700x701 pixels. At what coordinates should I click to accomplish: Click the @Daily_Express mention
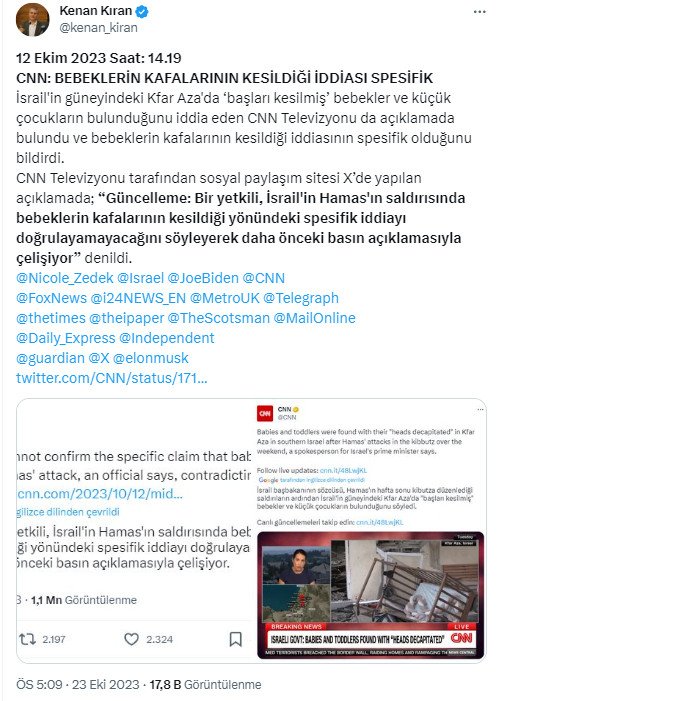coord(66,338)
